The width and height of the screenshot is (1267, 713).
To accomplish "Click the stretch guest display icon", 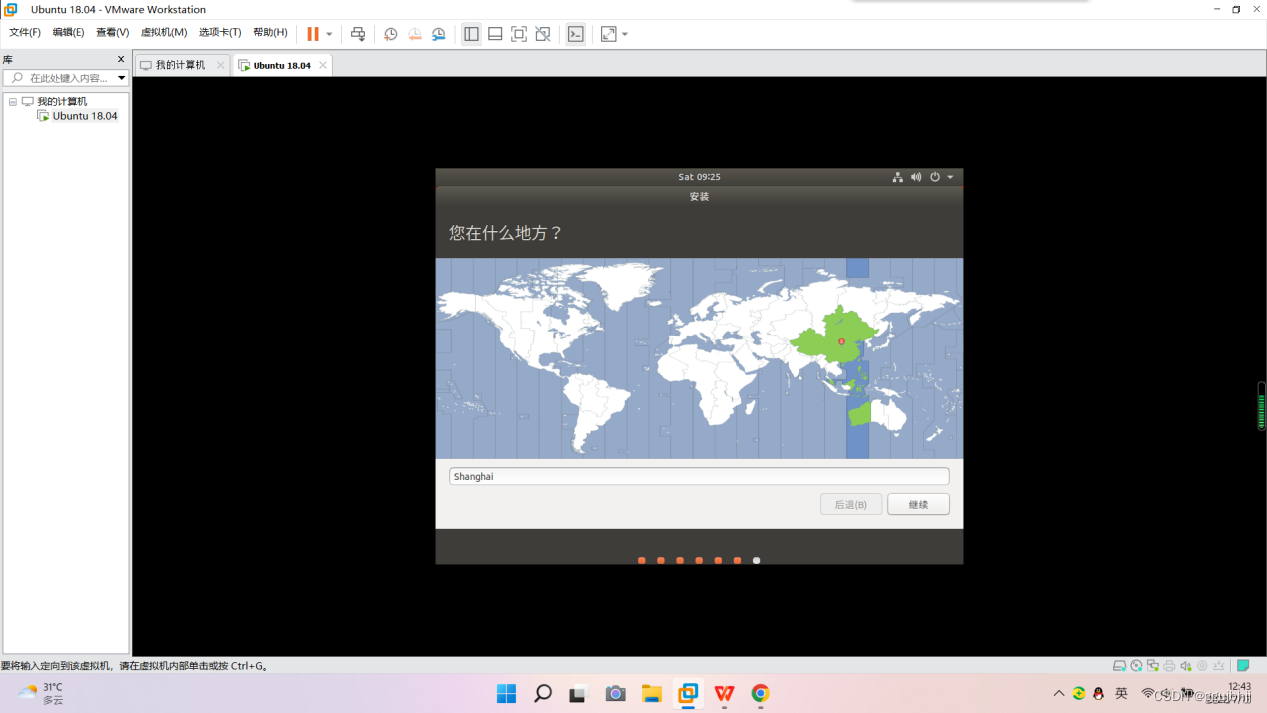I will (609, 34).
